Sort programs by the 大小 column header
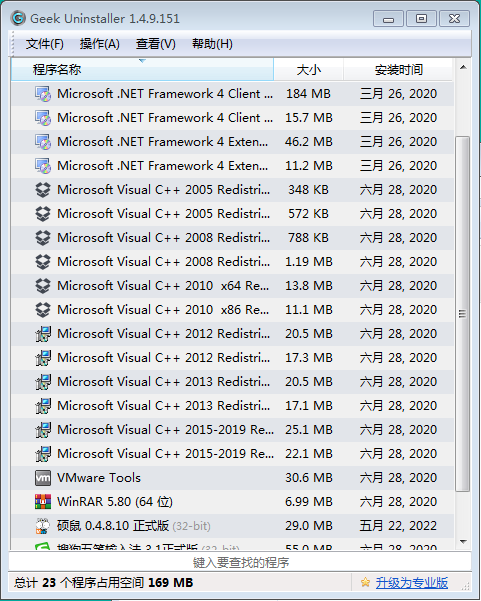This screenshot has height=601, width=481. 309,70
